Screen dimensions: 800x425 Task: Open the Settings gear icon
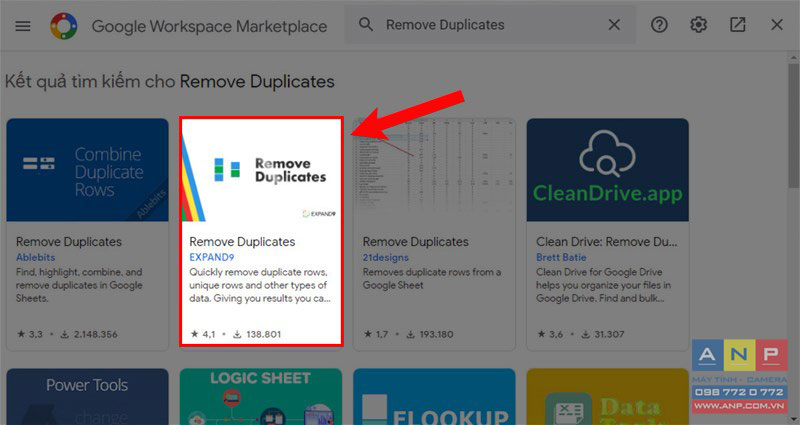[698, 24]
